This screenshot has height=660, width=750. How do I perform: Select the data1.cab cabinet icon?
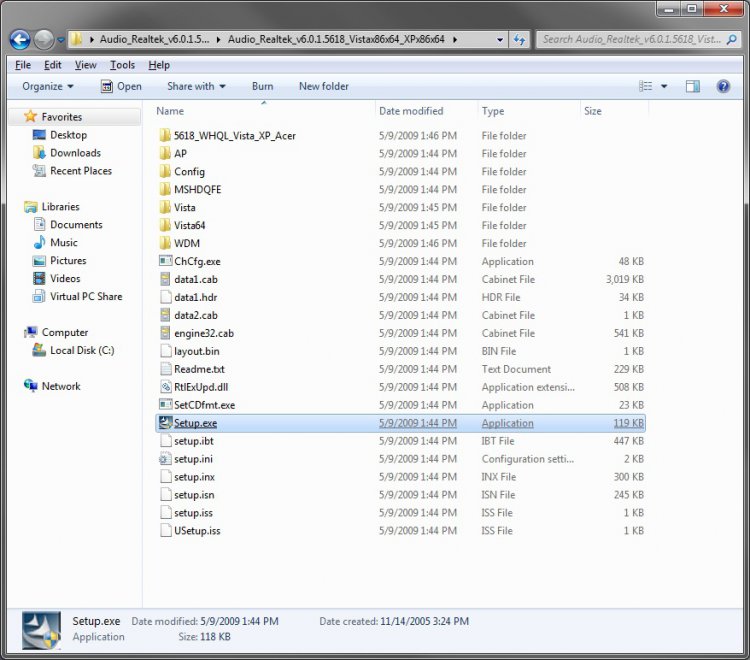[165, 279]
